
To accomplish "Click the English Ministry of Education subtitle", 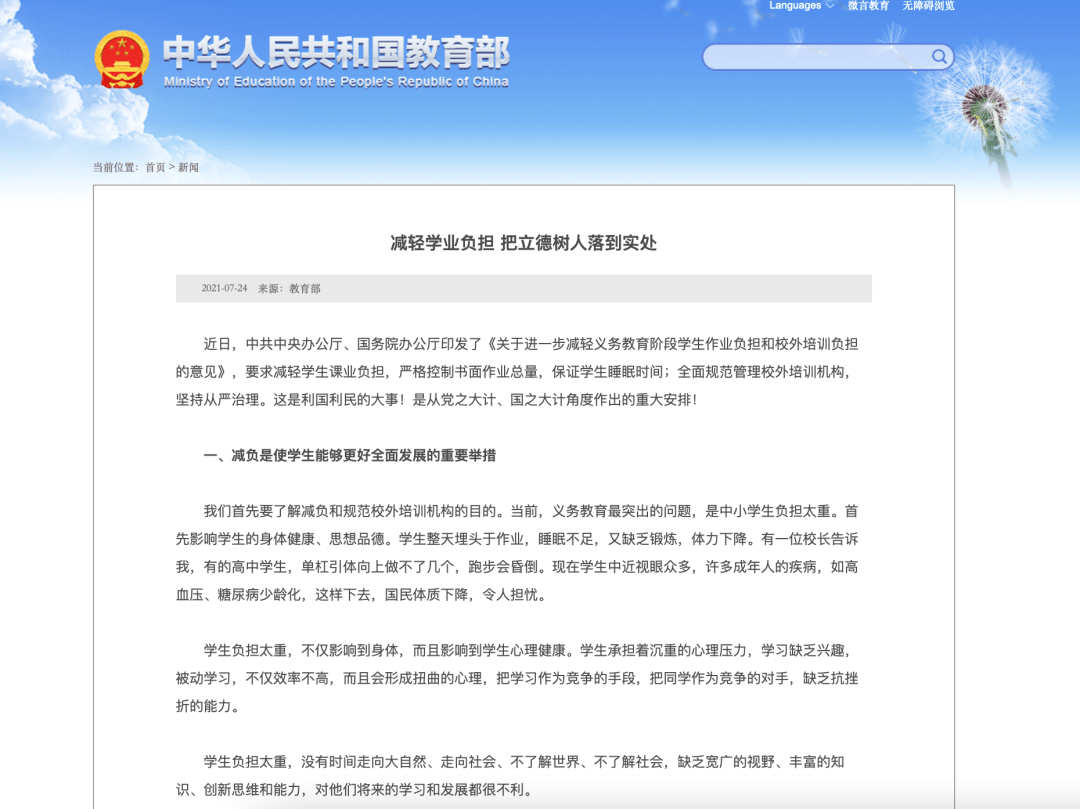I will click(335, 82).
